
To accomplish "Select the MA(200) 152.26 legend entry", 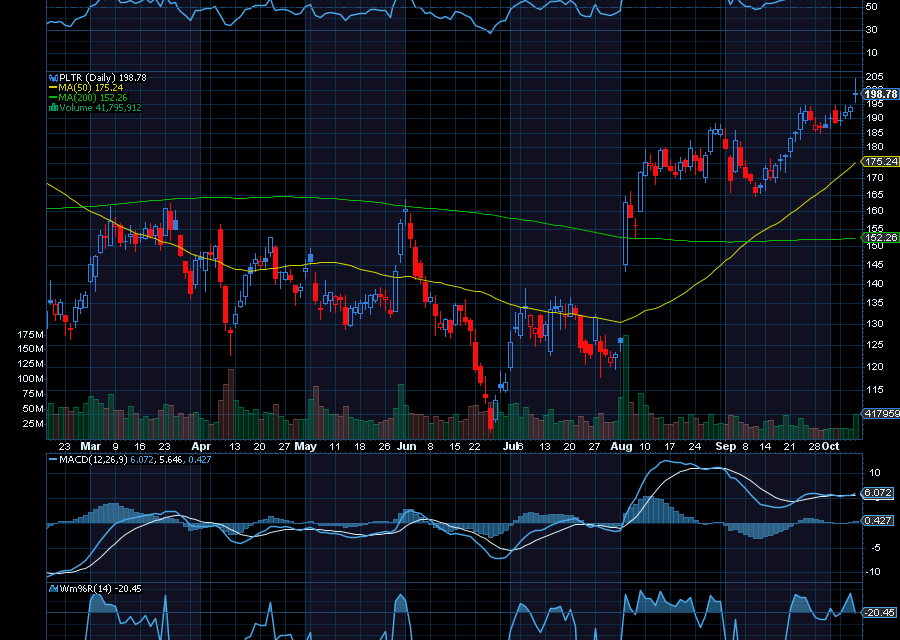I will (93, 98).
